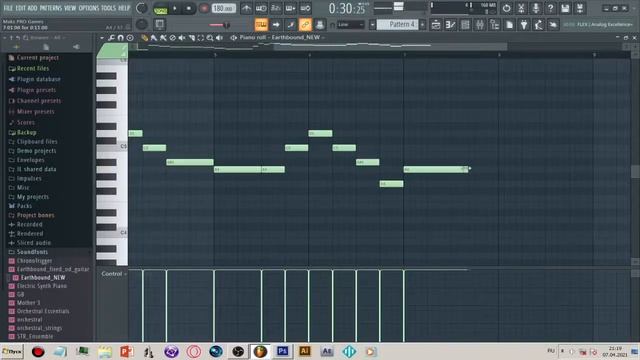640x360 pixels.
Task: Click the Stop button in the transport
Action: (189, 8)
